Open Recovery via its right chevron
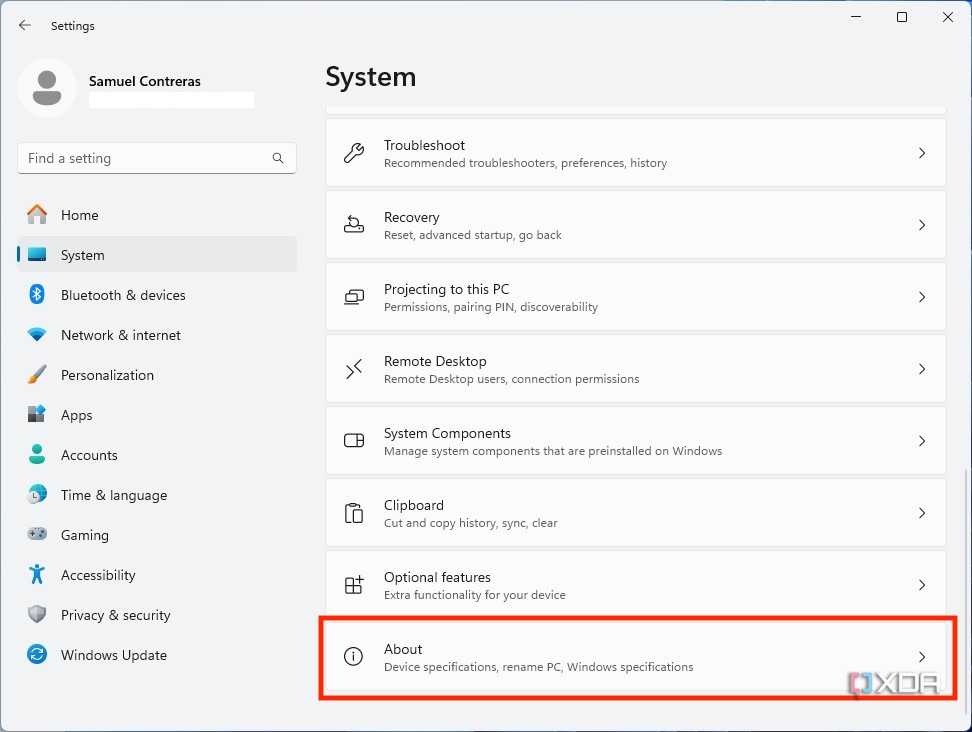972x732 pixels. tap(922, 224)
